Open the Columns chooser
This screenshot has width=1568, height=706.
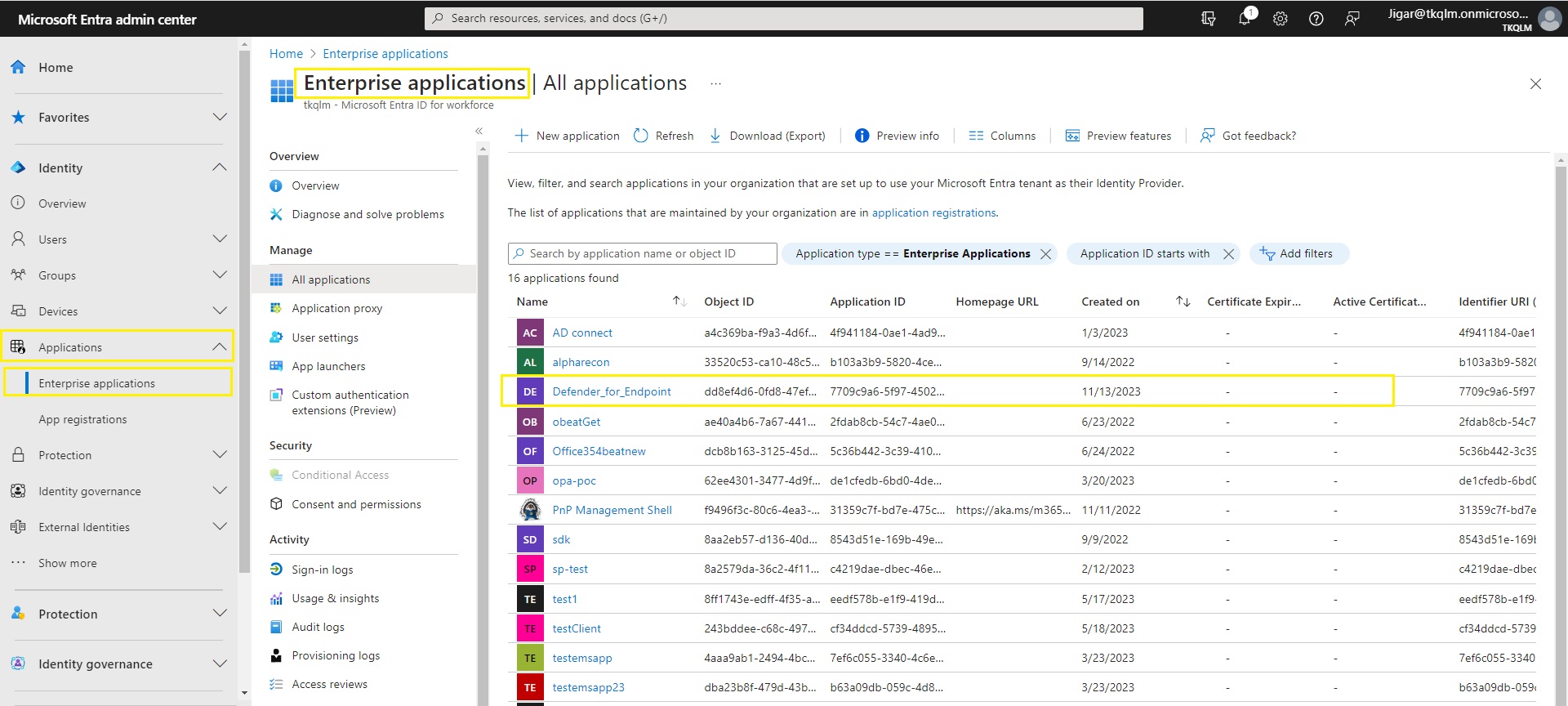[1002, 136]
